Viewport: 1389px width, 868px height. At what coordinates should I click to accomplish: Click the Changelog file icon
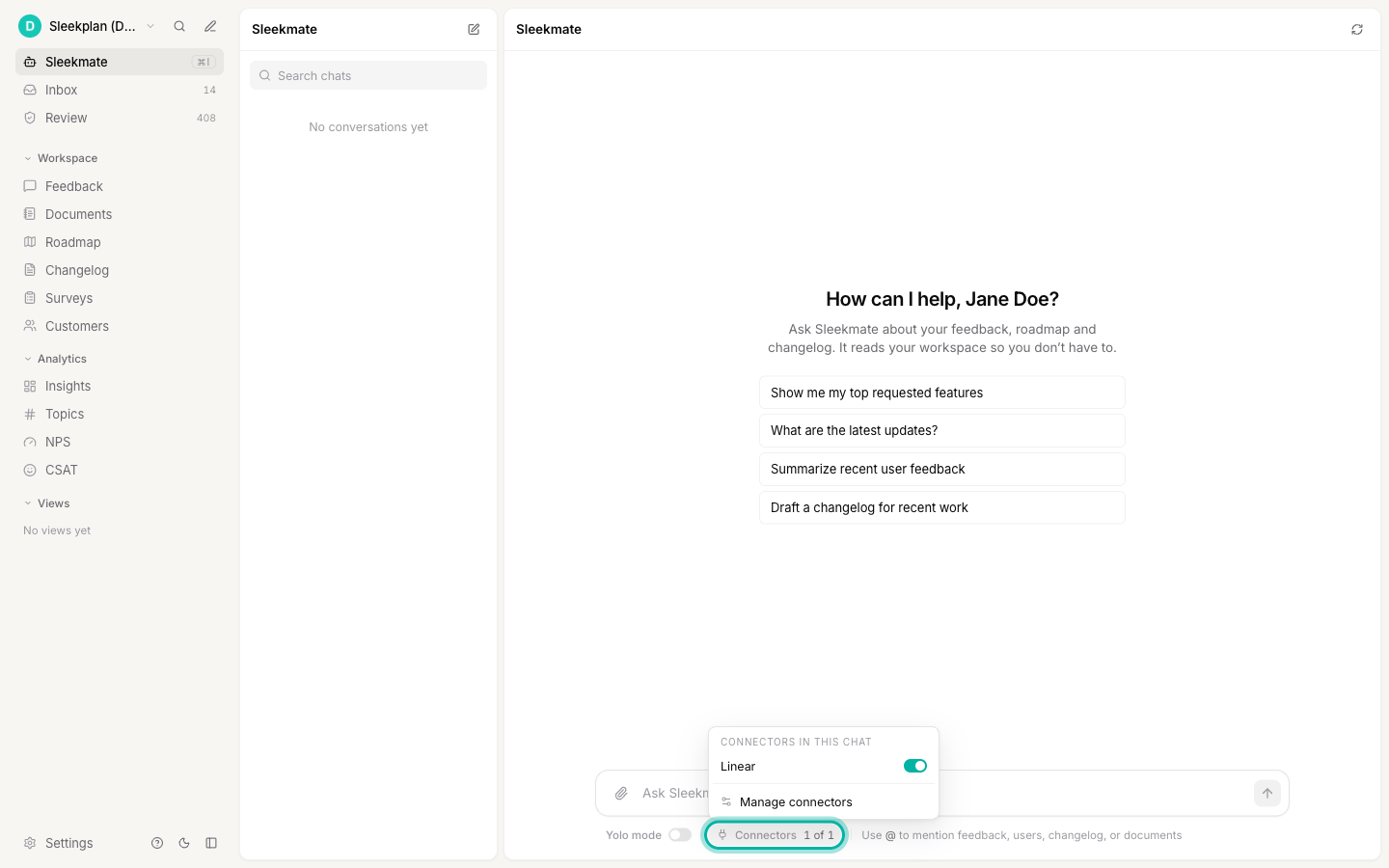(30, 270)
